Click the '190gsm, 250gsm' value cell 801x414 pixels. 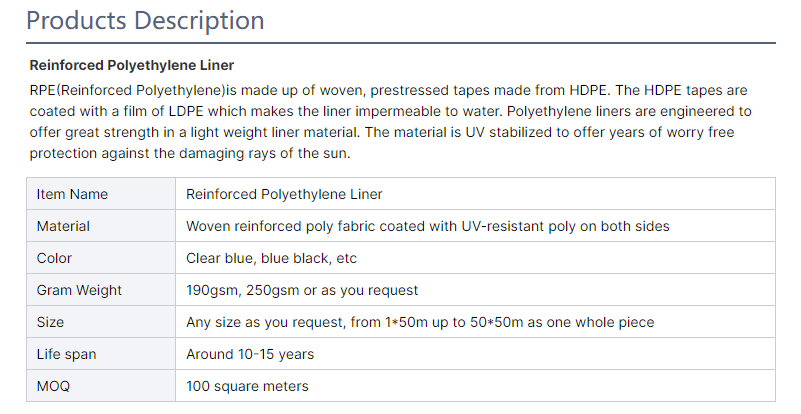click(x=302, y=290)
